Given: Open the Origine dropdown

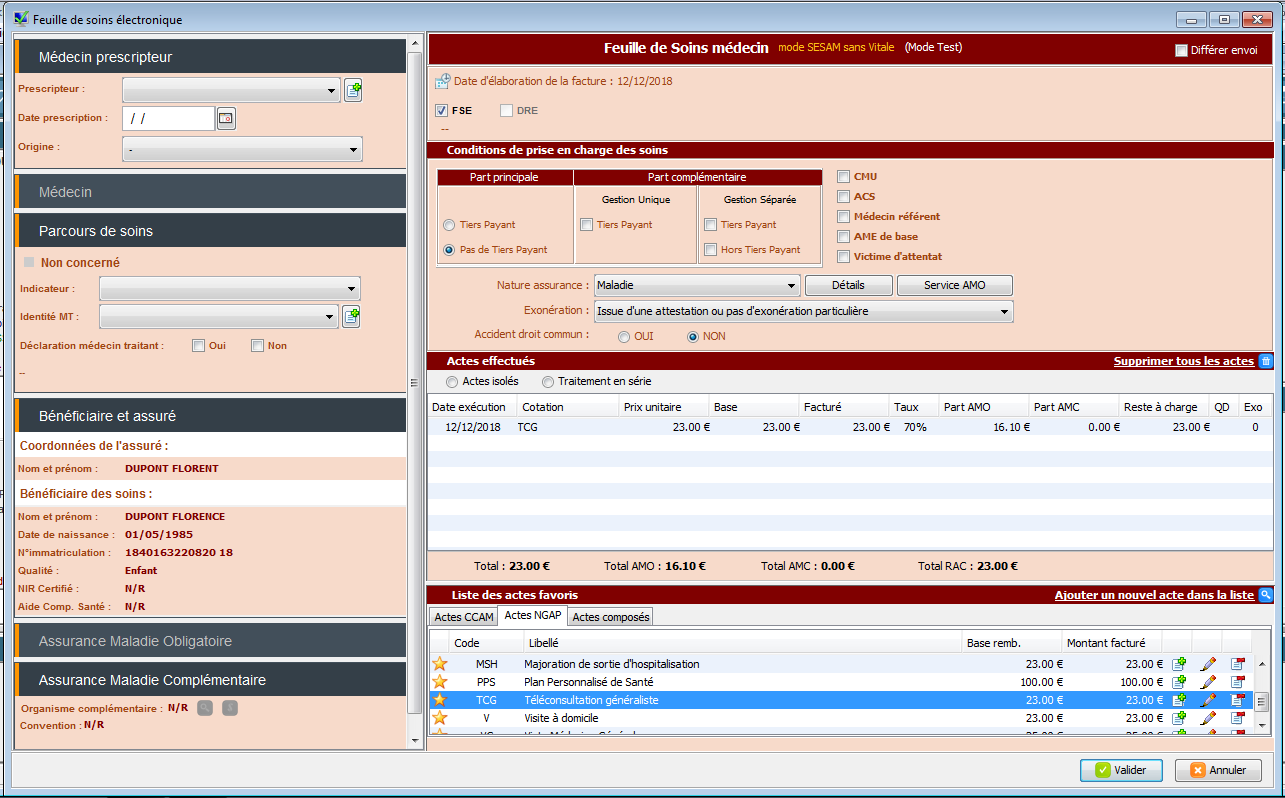Looking at the screenshot, I should [x=242, y=150].
